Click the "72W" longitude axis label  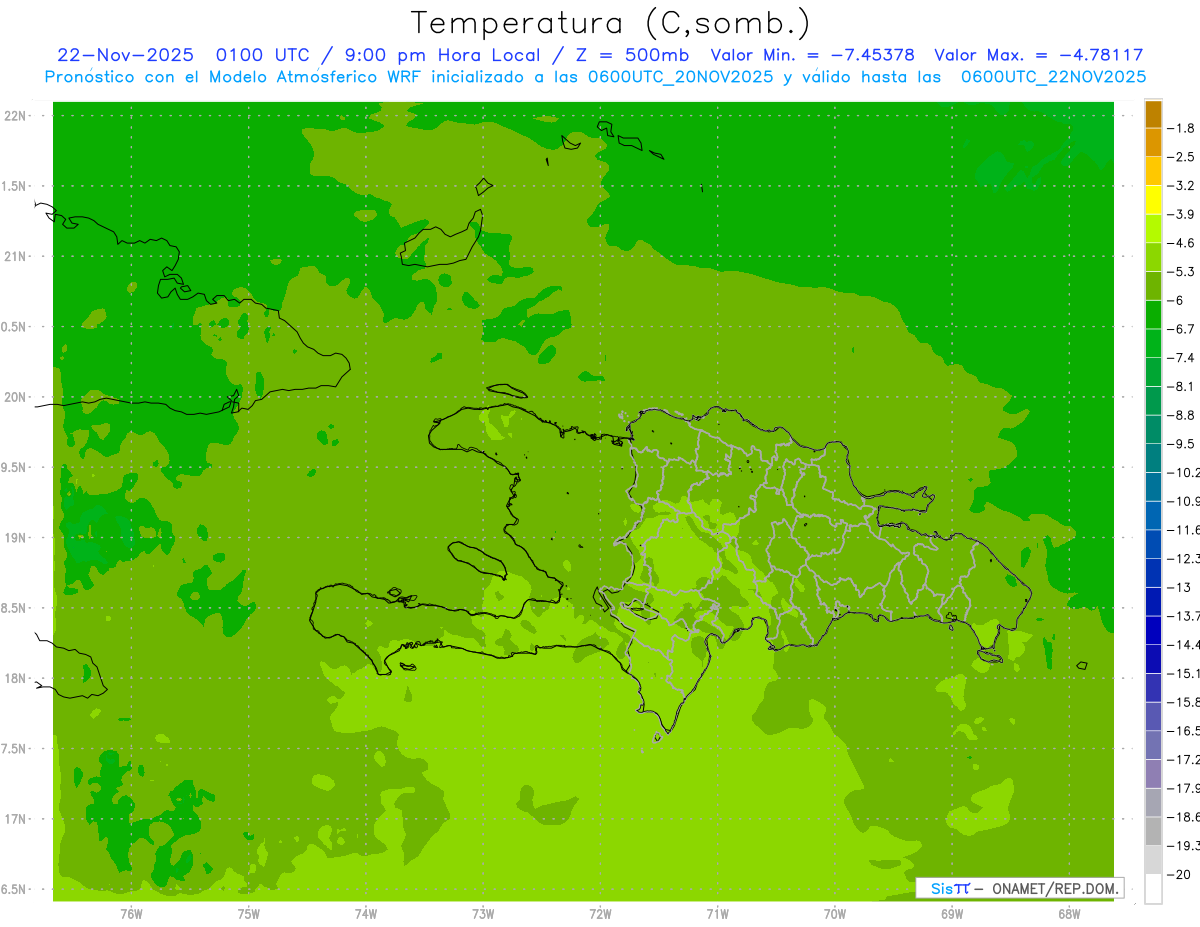600,913
